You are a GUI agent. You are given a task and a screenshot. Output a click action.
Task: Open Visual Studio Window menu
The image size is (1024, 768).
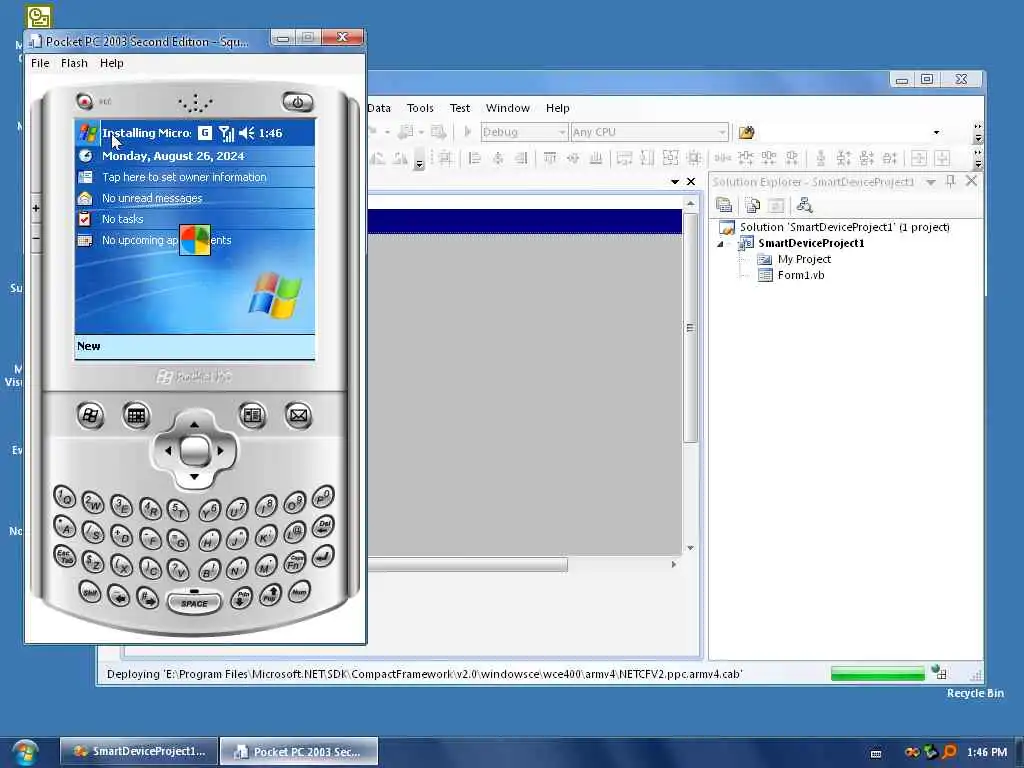coord(507,108)
